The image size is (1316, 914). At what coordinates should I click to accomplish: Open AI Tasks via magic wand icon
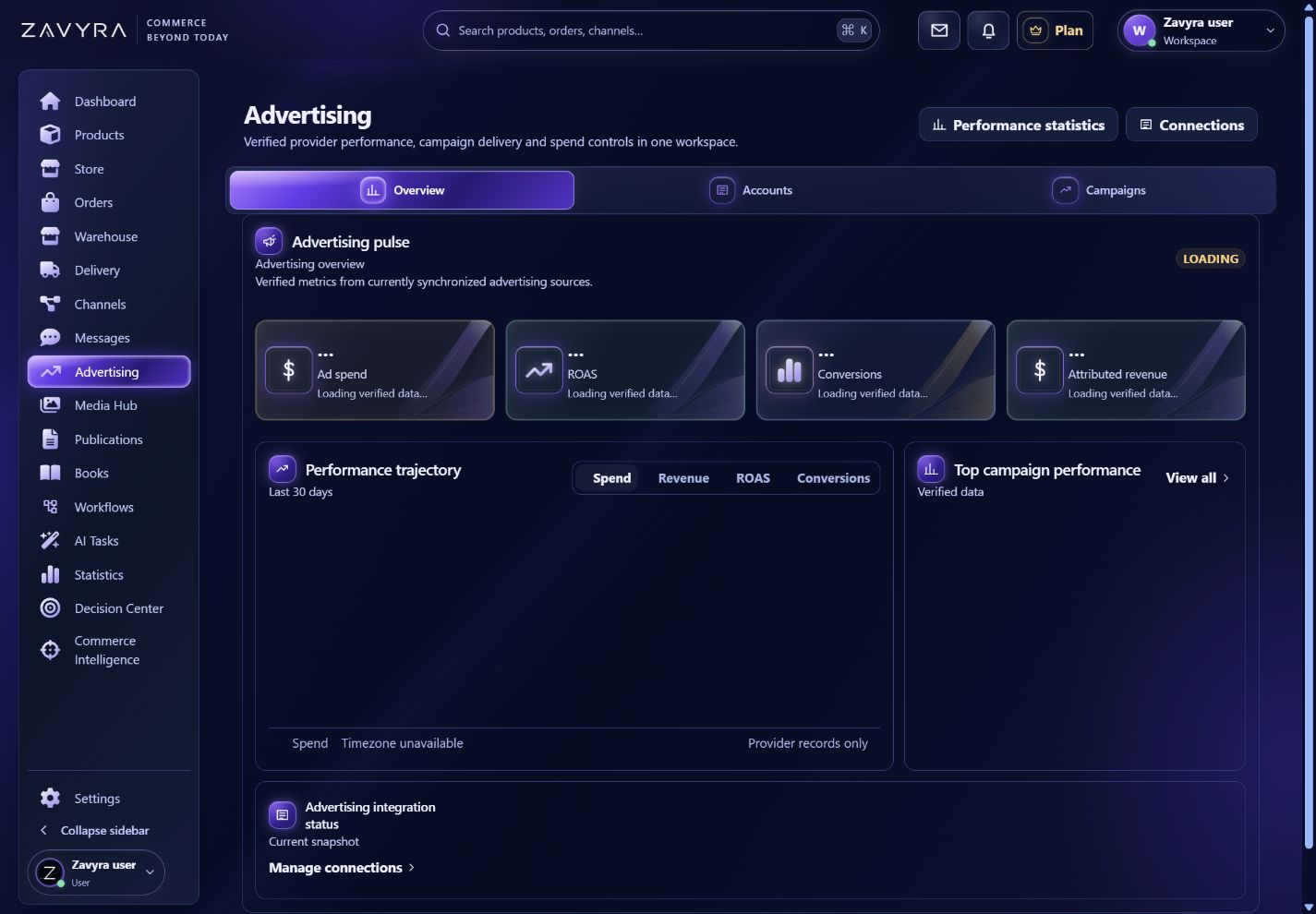51,541
